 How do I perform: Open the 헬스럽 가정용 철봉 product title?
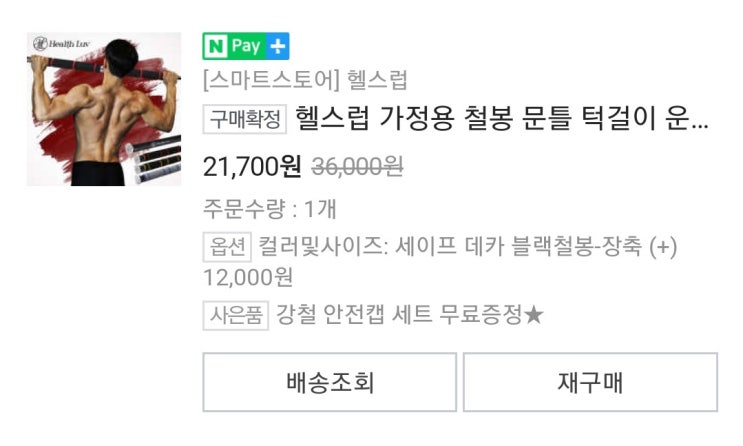coord(501,118)
